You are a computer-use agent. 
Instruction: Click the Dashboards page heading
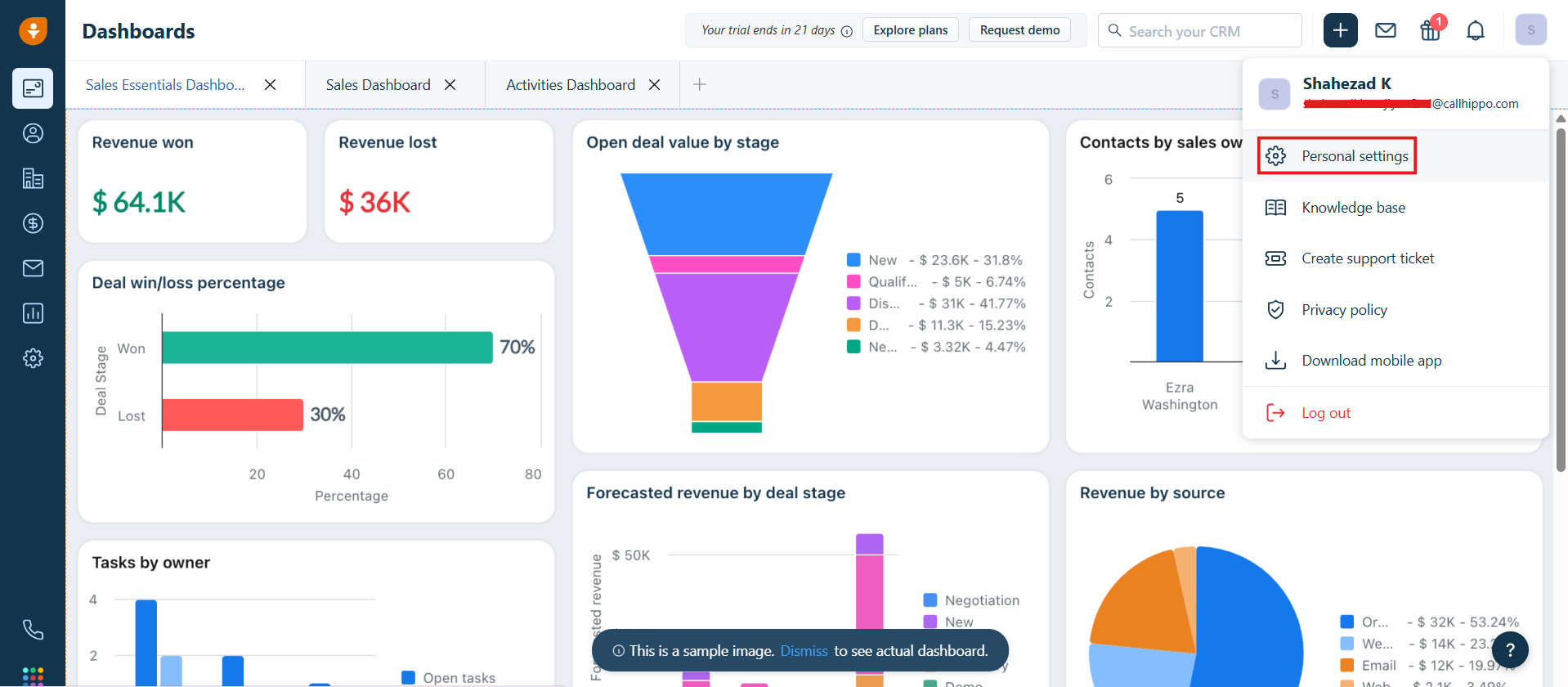point(138,31)
